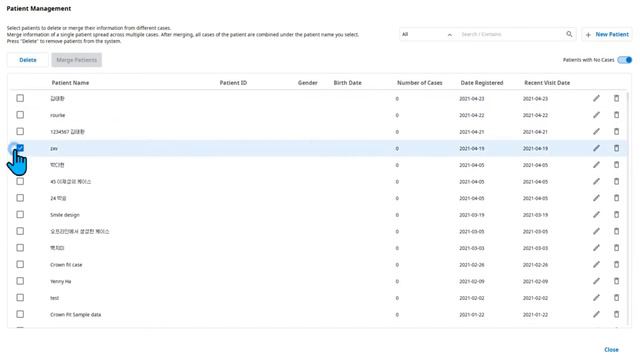The height and width of the screenshot is (360, 640).
Task: Turn off Patients with No Cases switch
Action: coord(624,60)
